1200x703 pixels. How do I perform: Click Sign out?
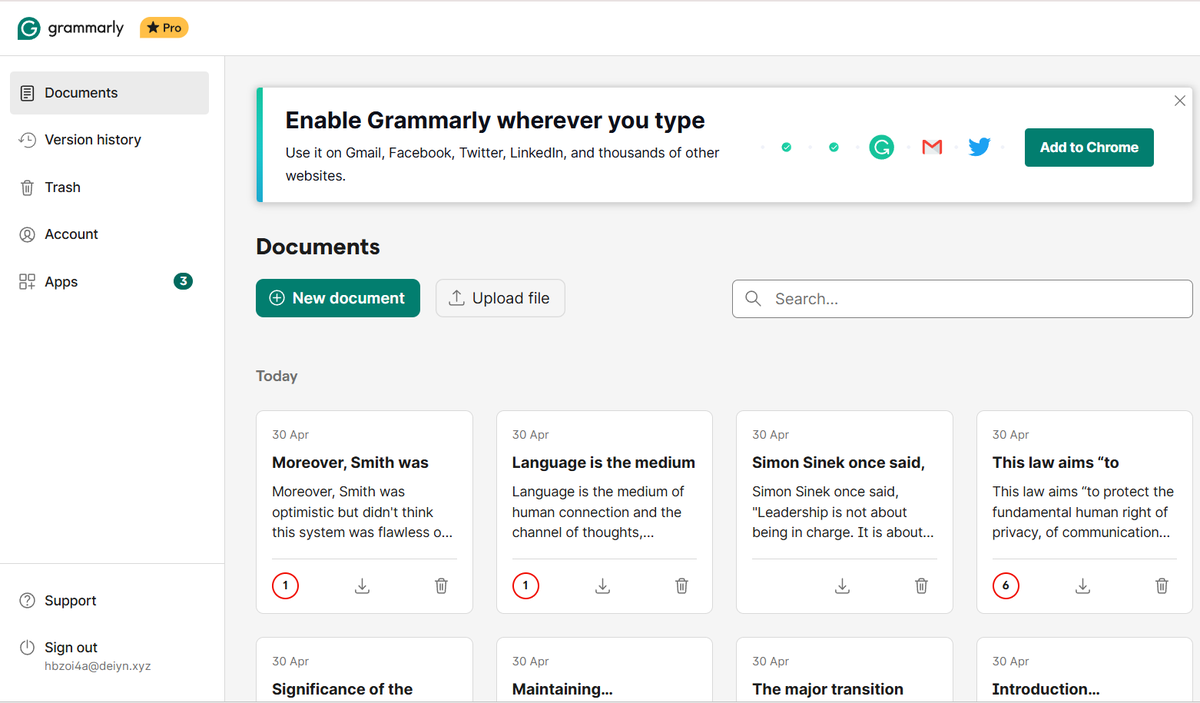71,647
